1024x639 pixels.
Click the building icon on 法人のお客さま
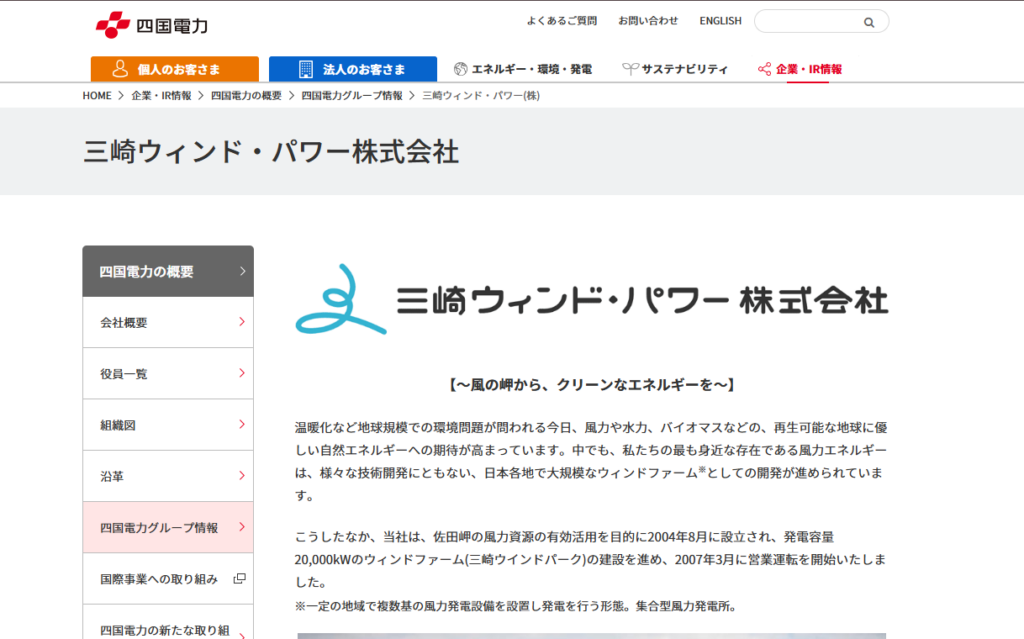pos(305,69)
